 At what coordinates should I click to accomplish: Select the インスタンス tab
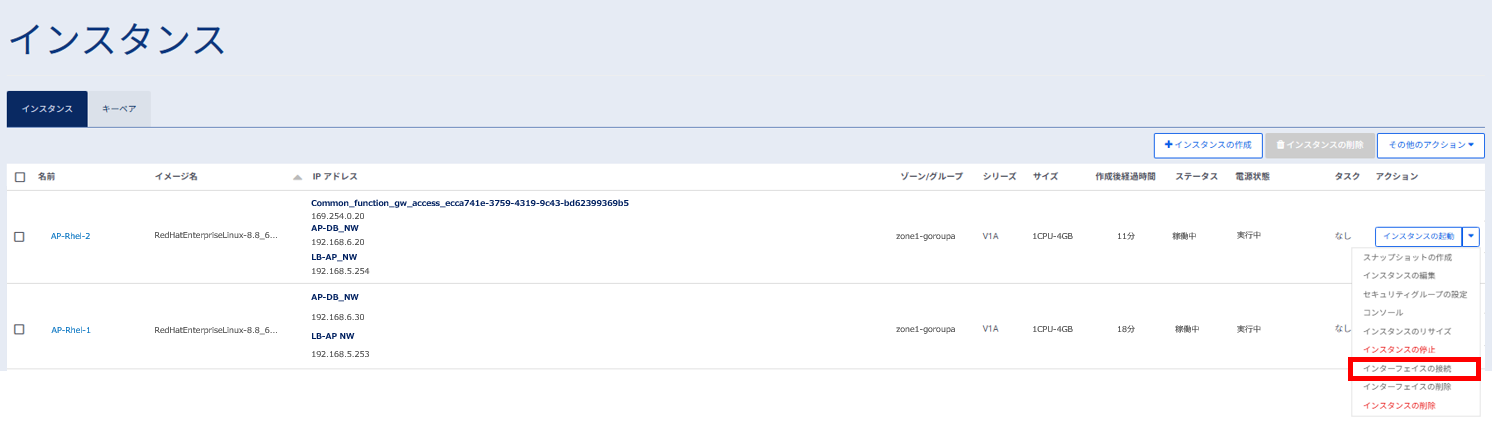click(47, 109)
